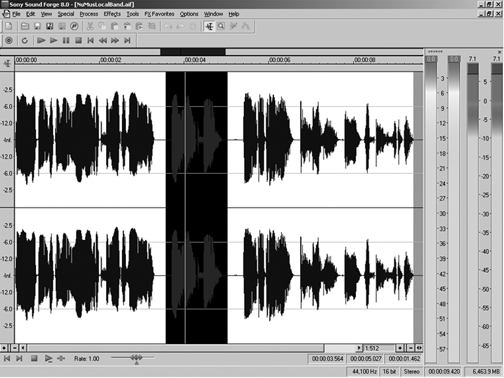The height and width of the screenshot is (378, 504).
Task: Jump to the end of the file
Action: (x=127, y=40)
